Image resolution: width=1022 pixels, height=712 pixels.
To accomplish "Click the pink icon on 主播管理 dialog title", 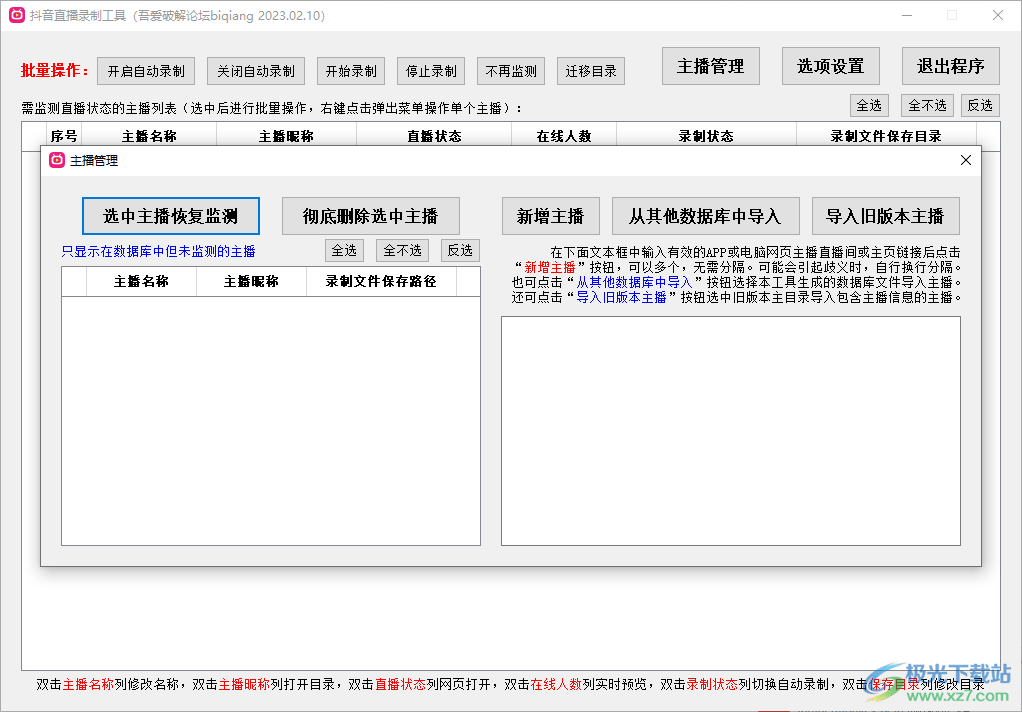I will pos(57,160).
